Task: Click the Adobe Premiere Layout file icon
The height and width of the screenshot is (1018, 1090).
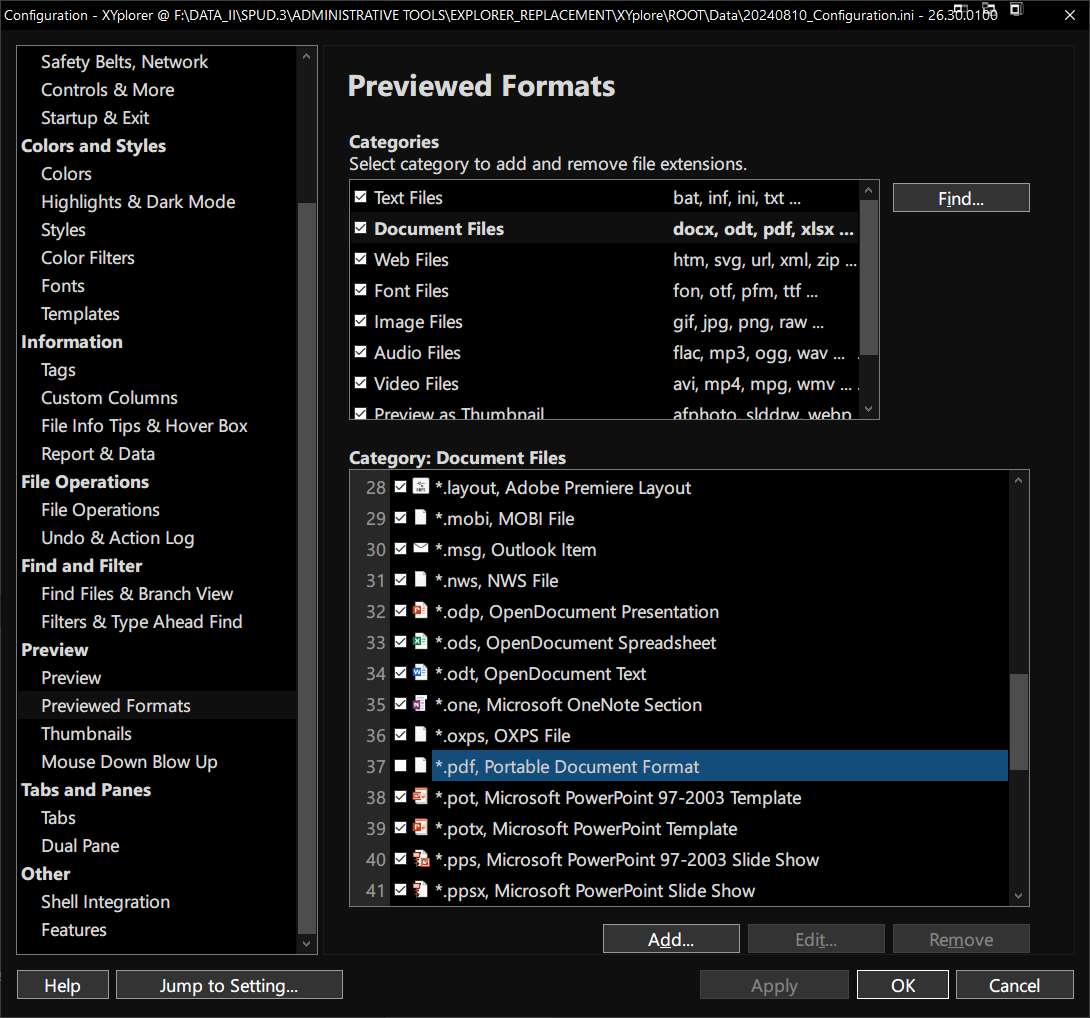Action: click(421, 487)
